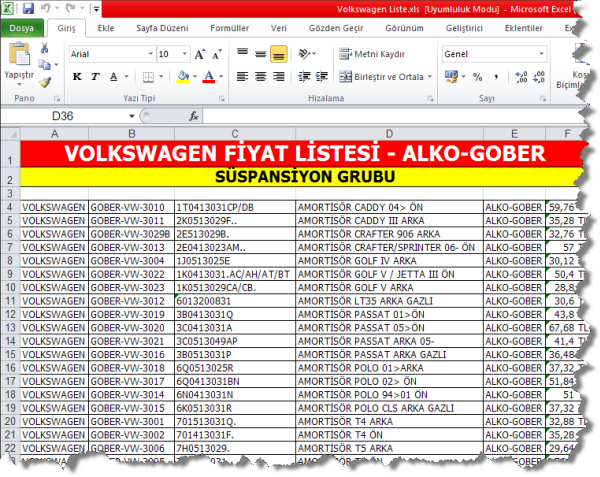Click the Cut scissors icon
The width and height of the screenshot is (600, 477).
[x=44, y=48]
